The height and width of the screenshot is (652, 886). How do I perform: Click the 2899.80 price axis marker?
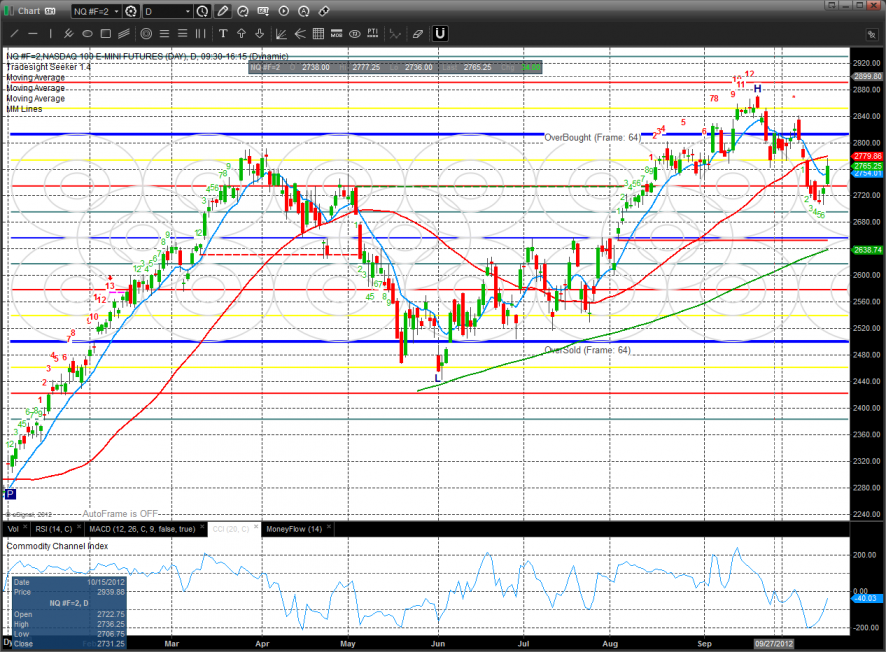coord(867,76)
